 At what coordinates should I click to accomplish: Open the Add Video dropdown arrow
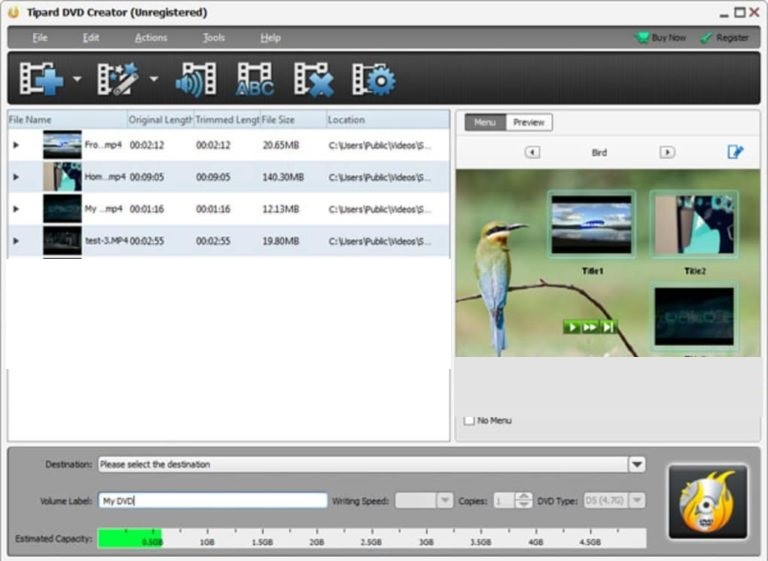[77, 78]
